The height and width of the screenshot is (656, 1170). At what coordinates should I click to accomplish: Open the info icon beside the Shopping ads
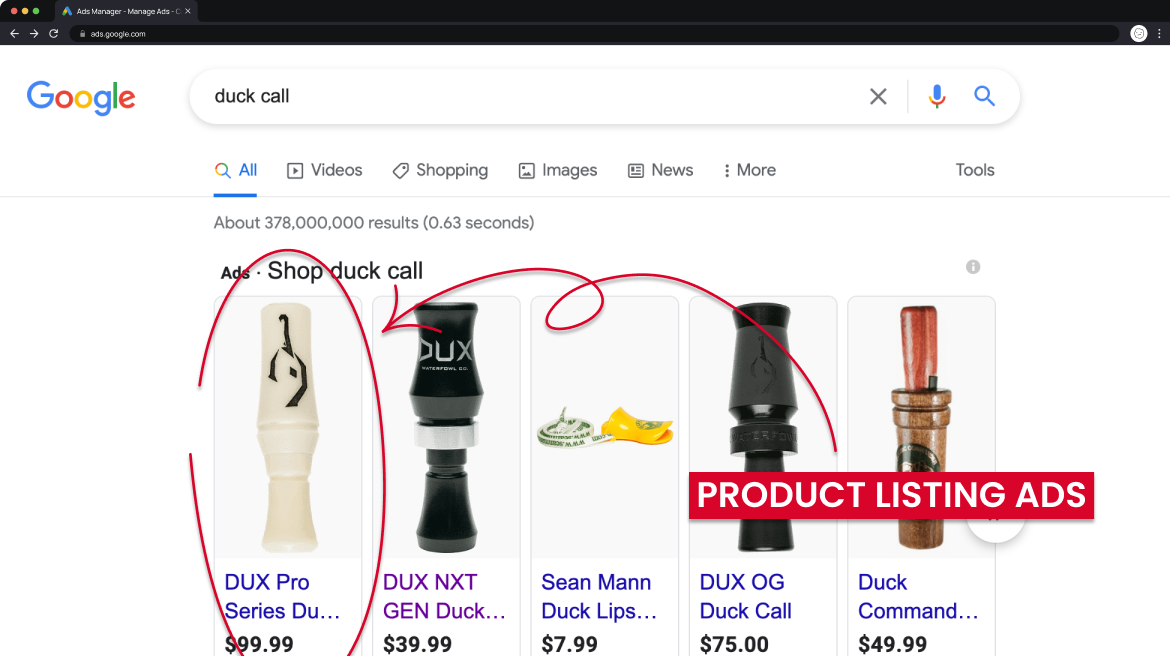(x=972, y=266)
